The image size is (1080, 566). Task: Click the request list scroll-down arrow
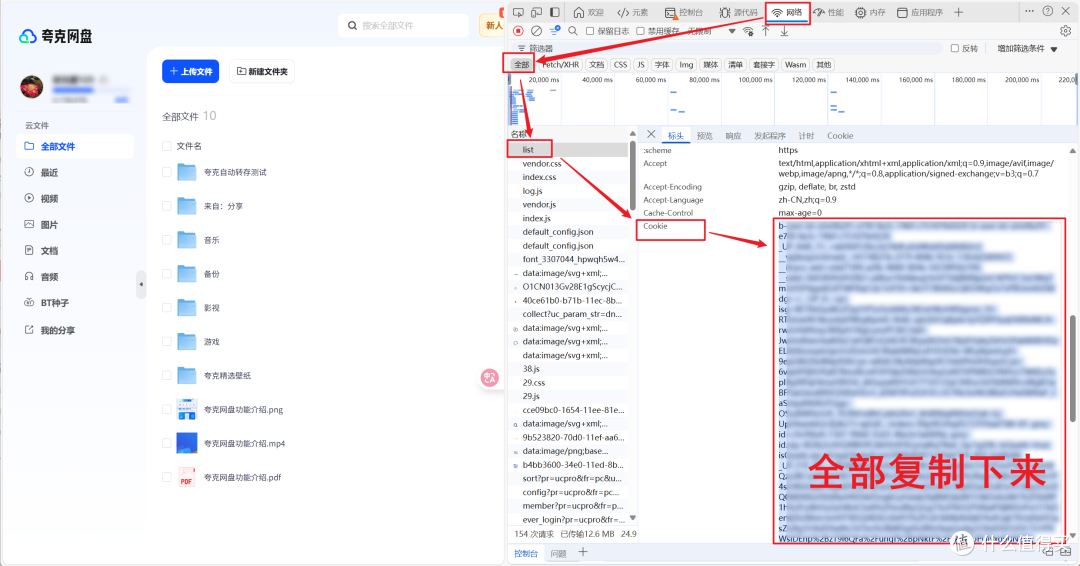pos(632,518)
